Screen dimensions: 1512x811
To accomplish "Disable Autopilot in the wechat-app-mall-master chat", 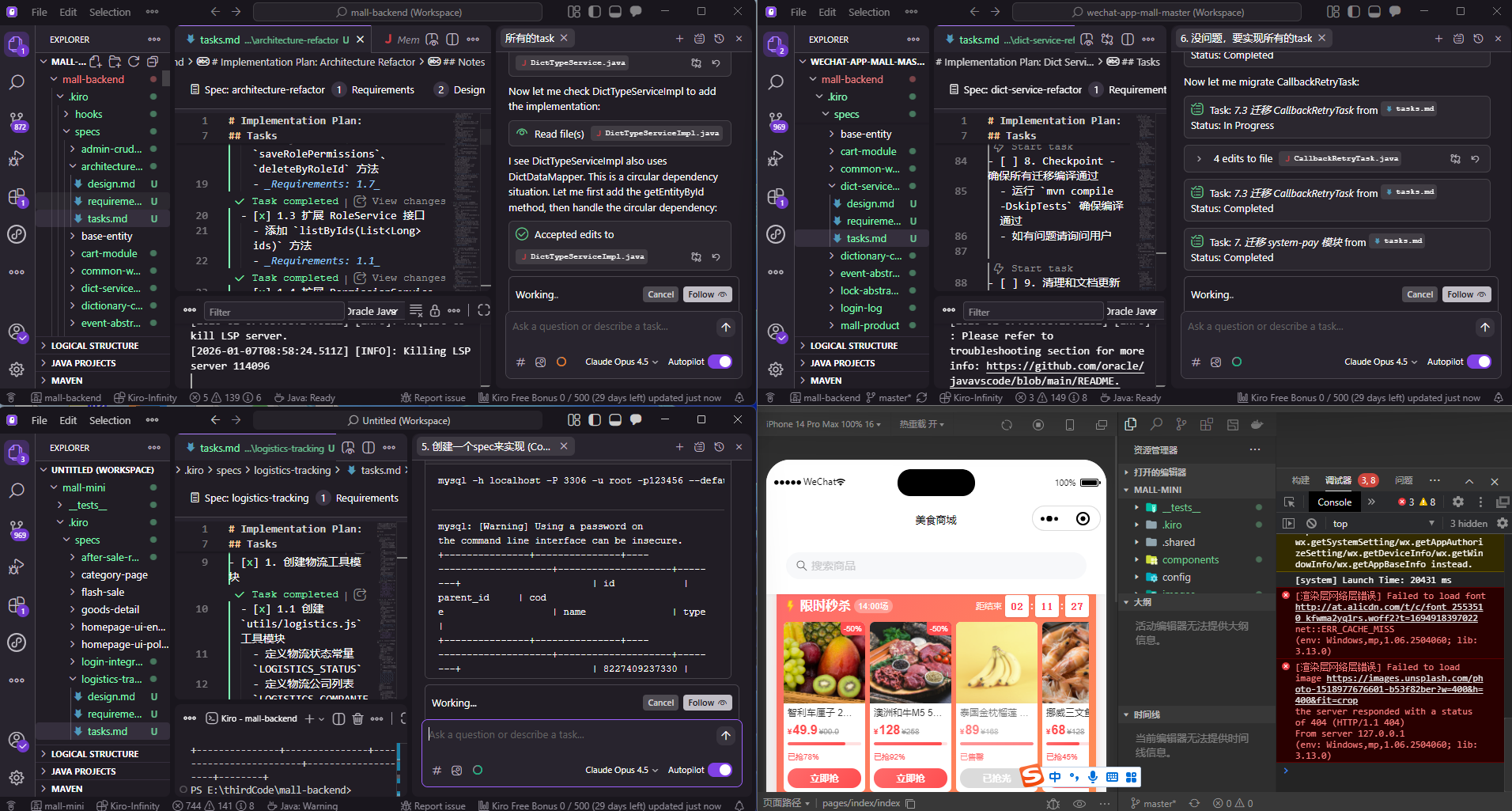I will 1479,362.
